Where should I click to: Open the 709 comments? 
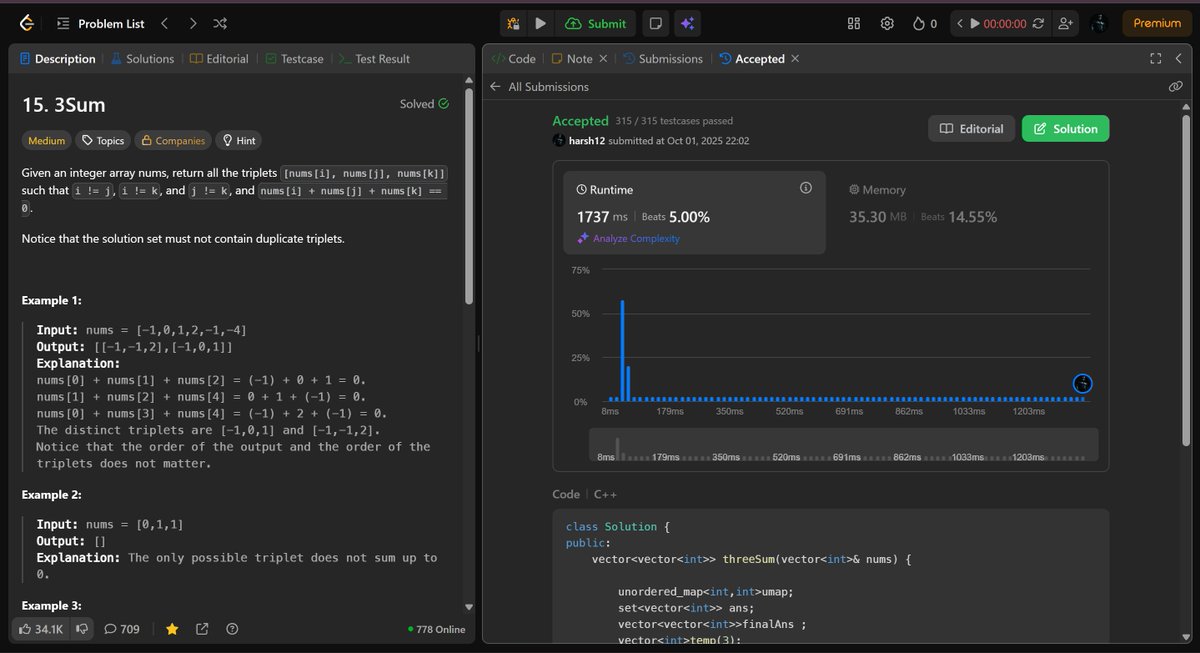click(x=122, y=629)
